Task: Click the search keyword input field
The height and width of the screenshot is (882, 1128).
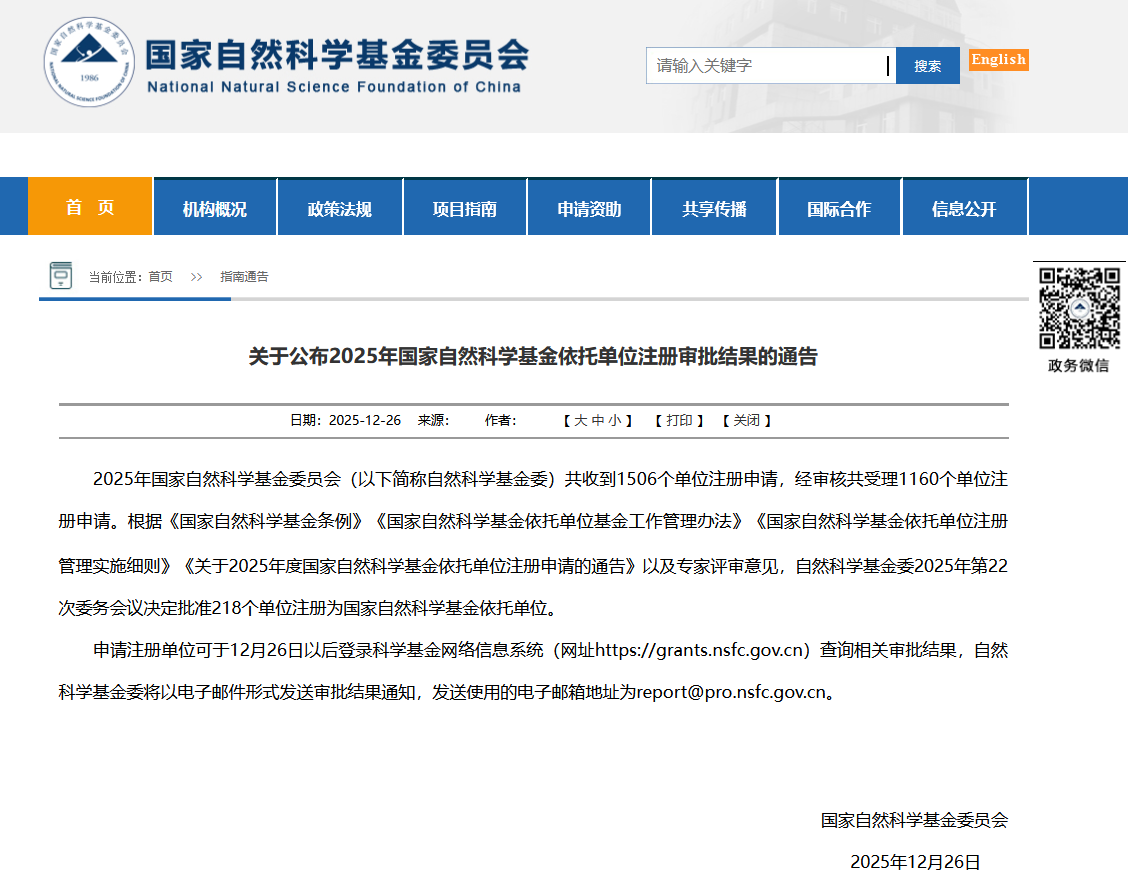Action: 770,66
